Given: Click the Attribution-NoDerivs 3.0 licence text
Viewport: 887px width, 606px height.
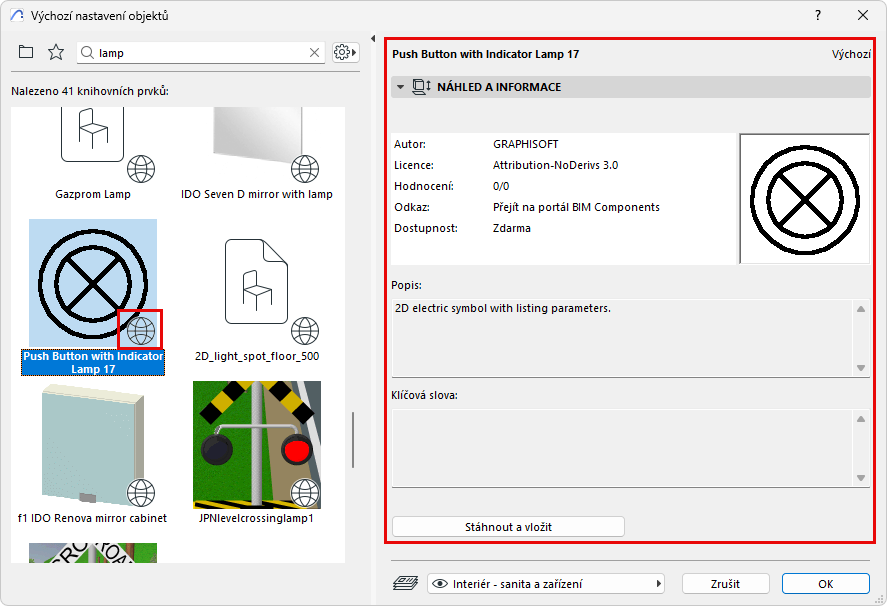Looking at the screenshot, I should pos(556,165).
